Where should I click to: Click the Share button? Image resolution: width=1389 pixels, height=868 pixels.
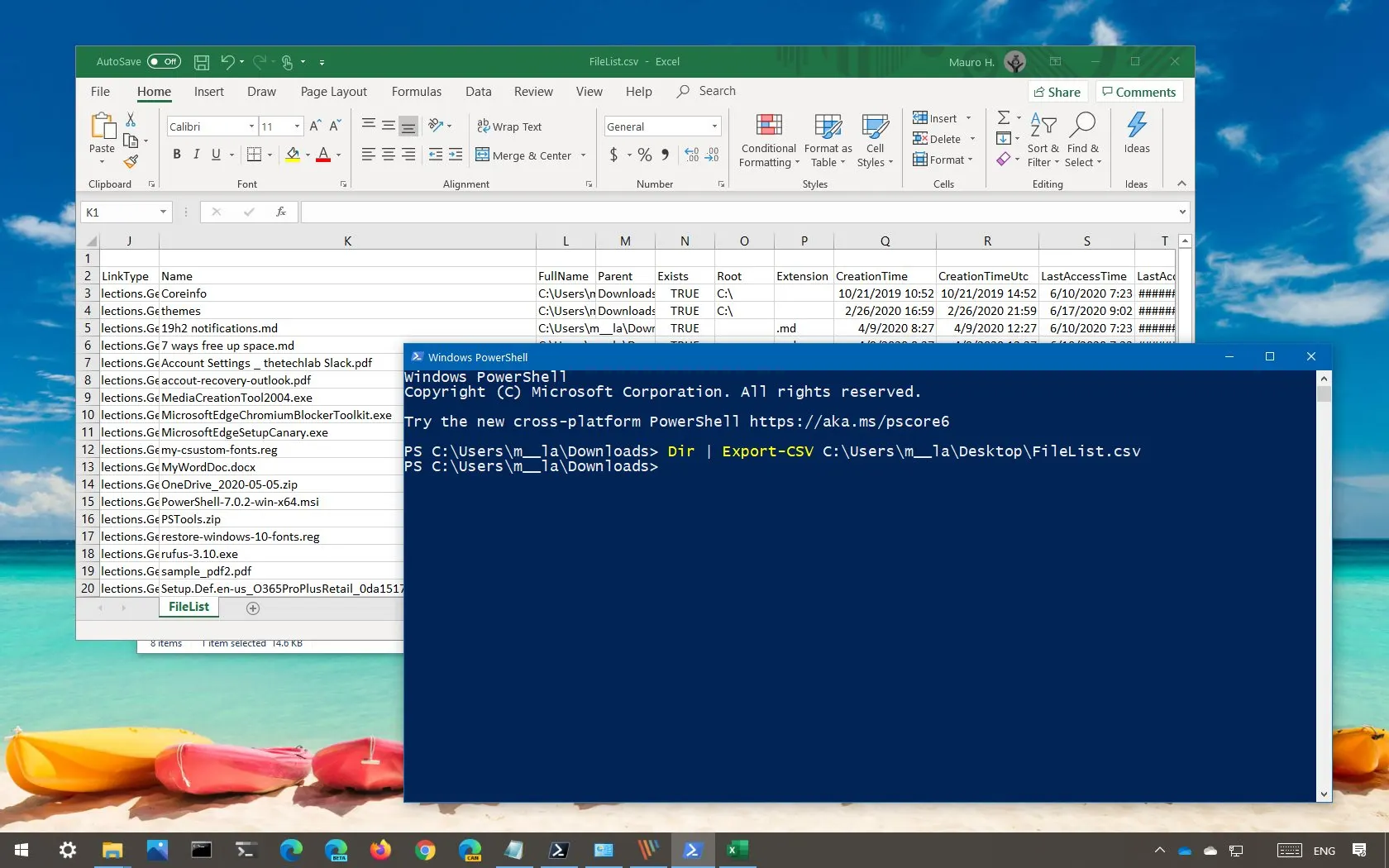point(1057,92)
